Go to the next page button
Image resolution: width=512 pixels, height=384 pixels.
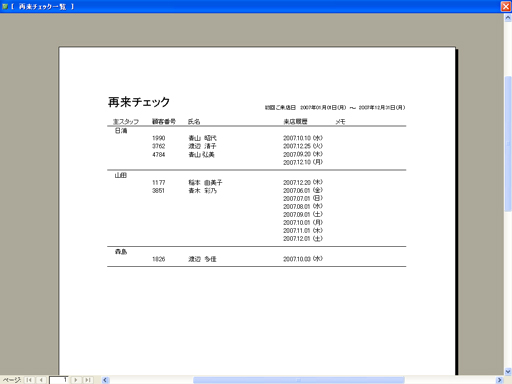76,380
